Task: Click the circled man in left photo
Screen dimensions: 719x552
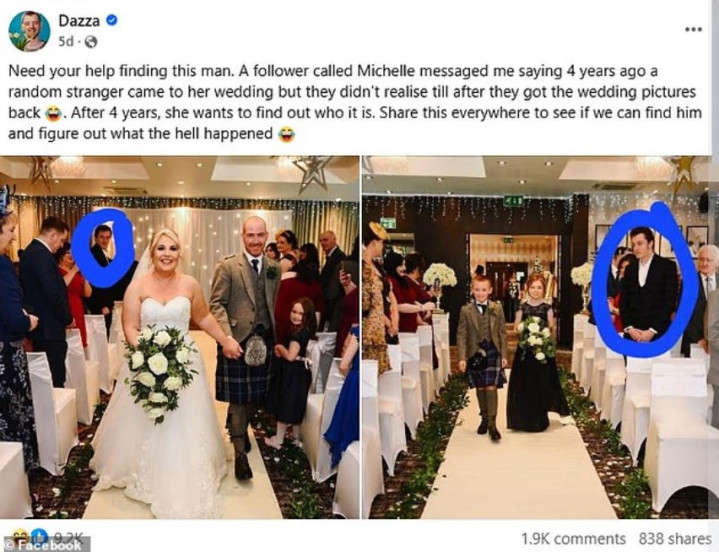Action: [x=103, y=246]
